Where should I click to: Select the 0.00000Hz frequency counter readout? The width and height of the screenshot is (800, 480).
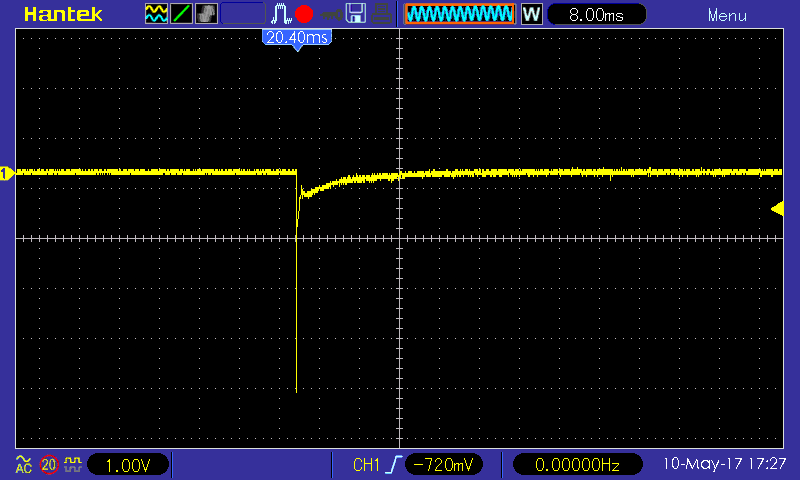click(x=577, y=465)
